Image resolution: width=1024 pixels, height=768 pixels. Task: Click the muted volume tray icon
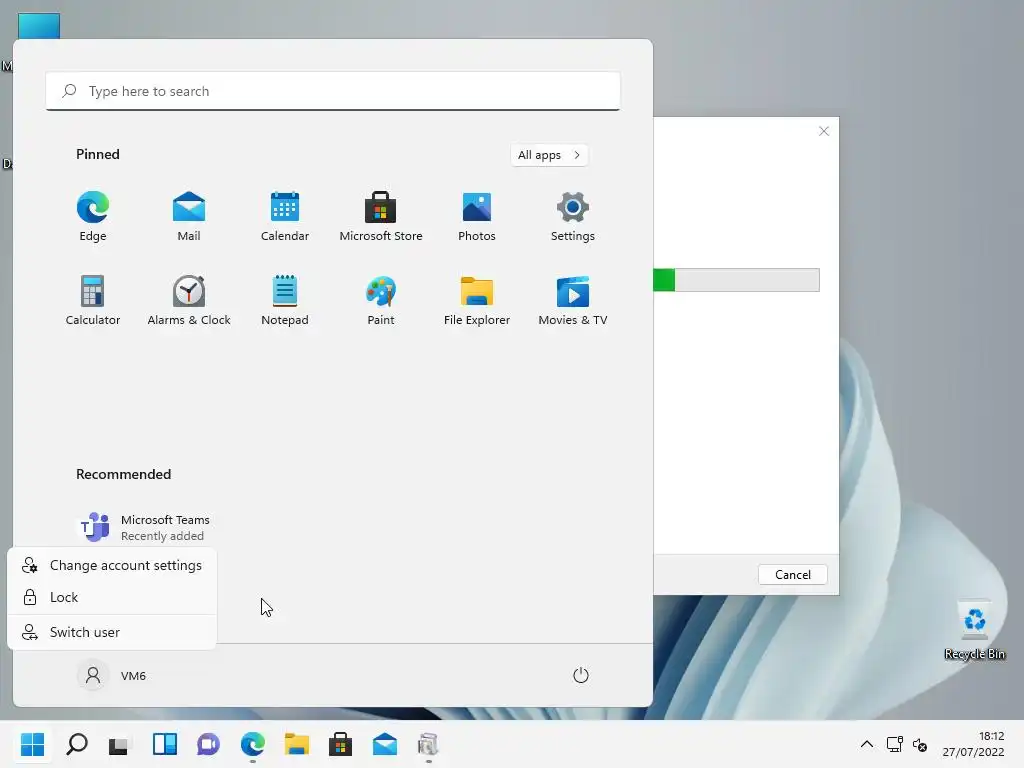click(920, 744)
